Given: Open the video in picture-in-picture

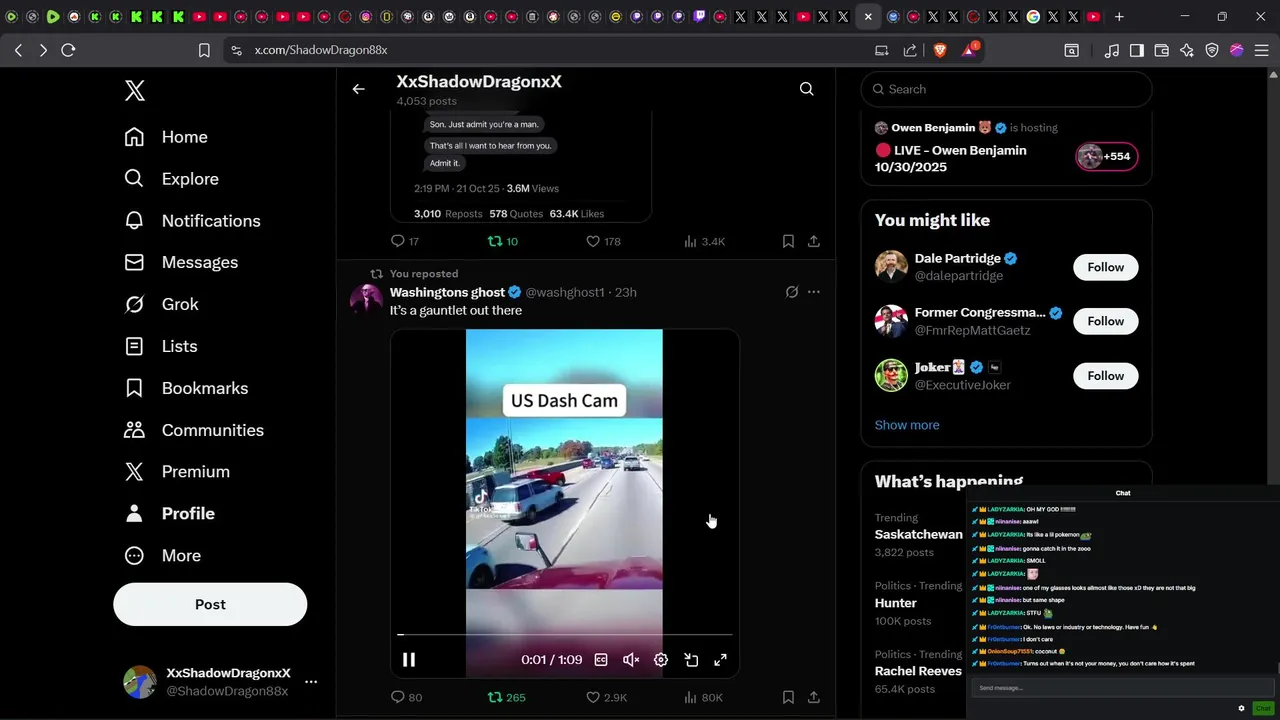Looking at the screenshot, I should 691,660.
